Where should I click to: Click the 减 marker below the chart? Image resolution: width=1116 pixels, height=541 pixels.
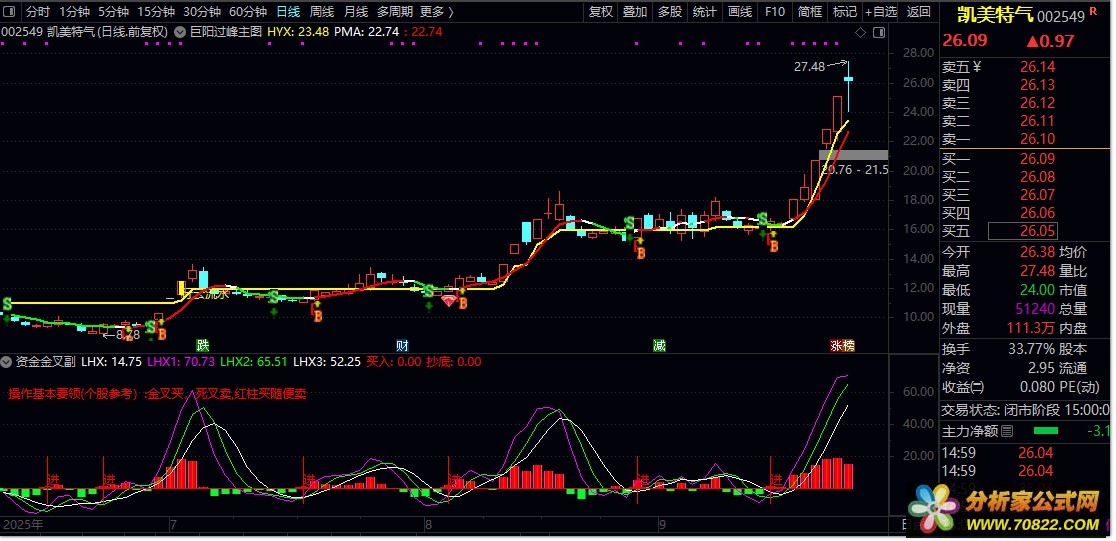point(660,346)
